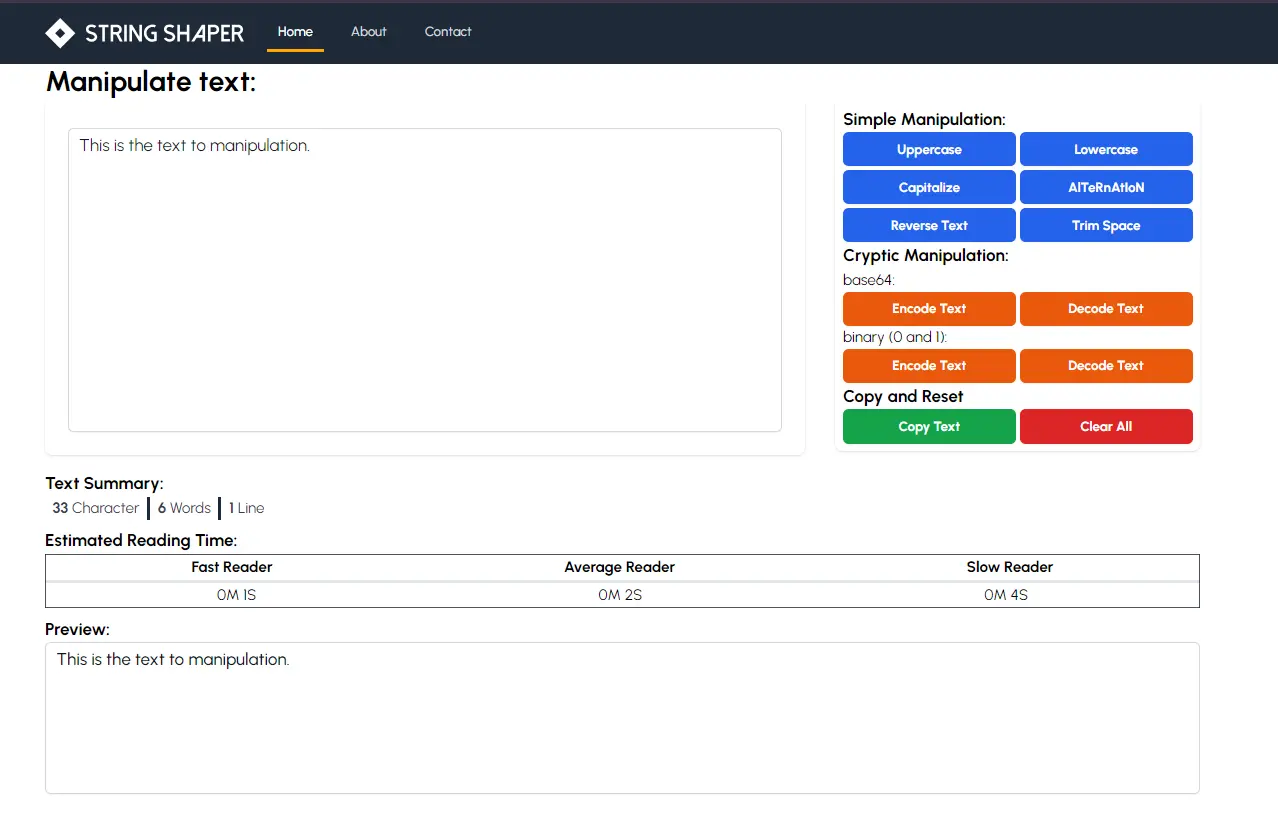The height and width of the screenshot is (829, 1278).
Task: Click the 'Cryptic Manipulation:' label
Action: (926, 255)
